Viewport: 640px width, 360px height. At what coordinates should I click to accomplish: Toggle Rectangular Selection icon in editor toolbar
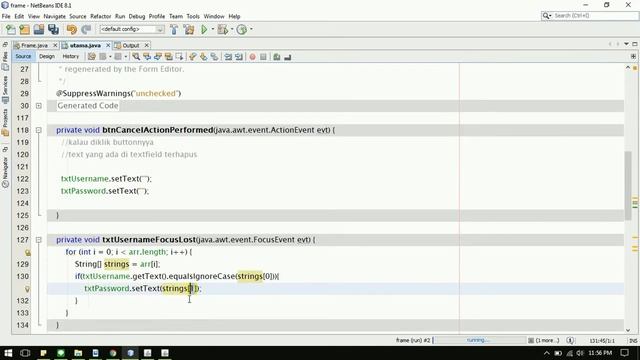click(x=179, y=57)
